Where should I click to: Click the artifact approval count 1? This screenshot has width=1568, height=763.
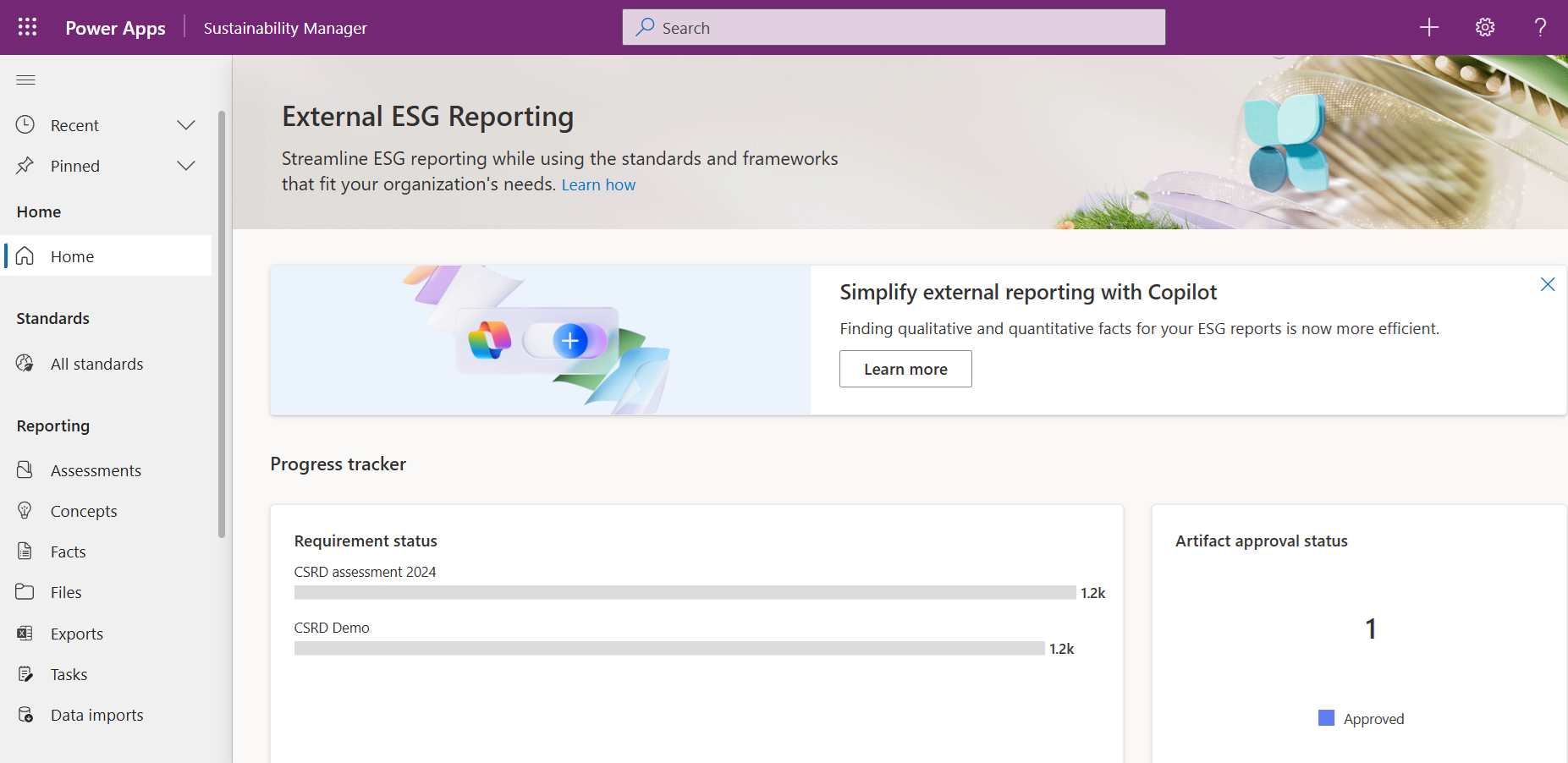click(x=1371, y=629)
